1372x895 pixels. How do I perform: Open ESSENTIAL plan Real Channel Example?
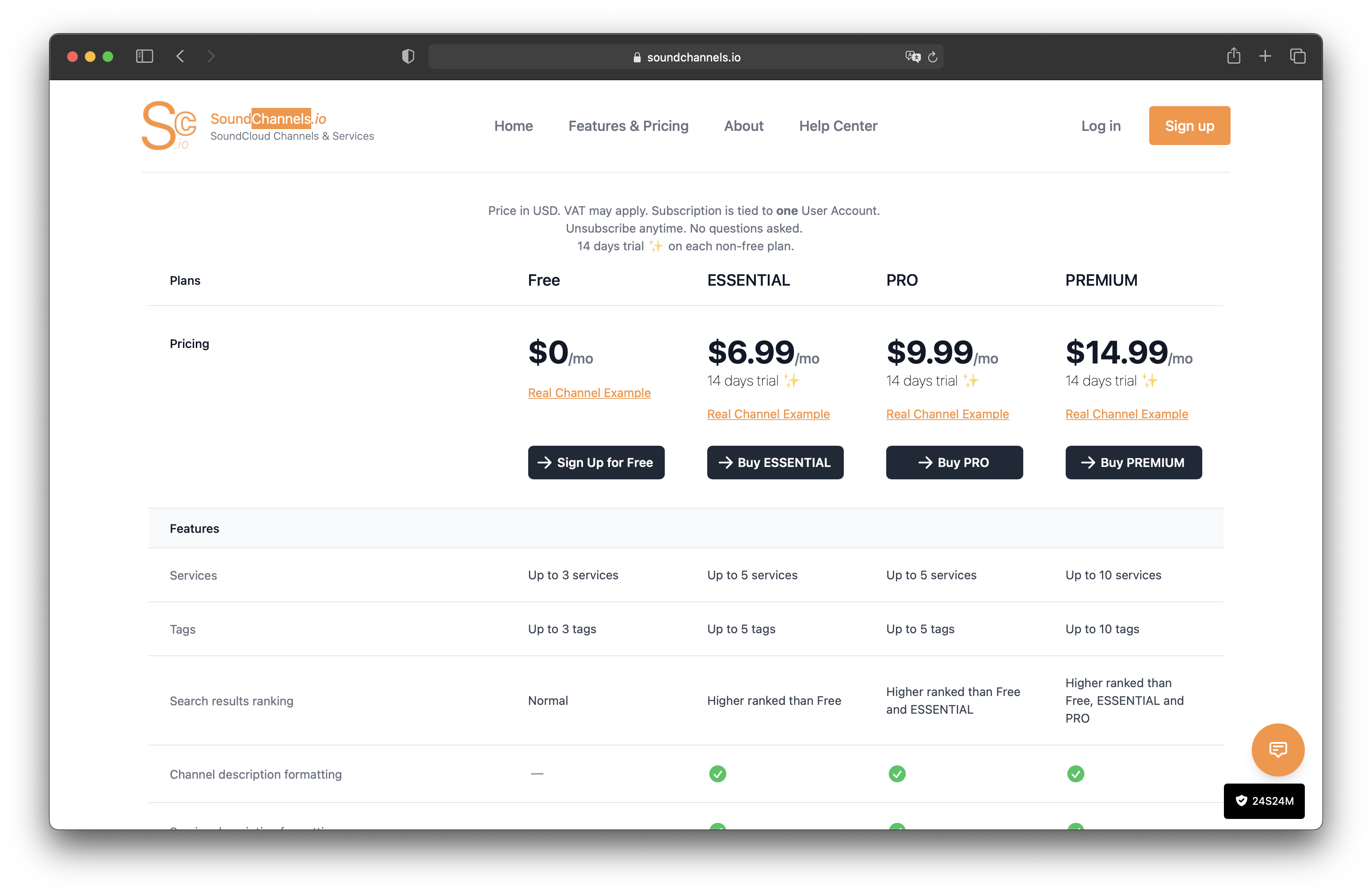(x=768, y=414)
